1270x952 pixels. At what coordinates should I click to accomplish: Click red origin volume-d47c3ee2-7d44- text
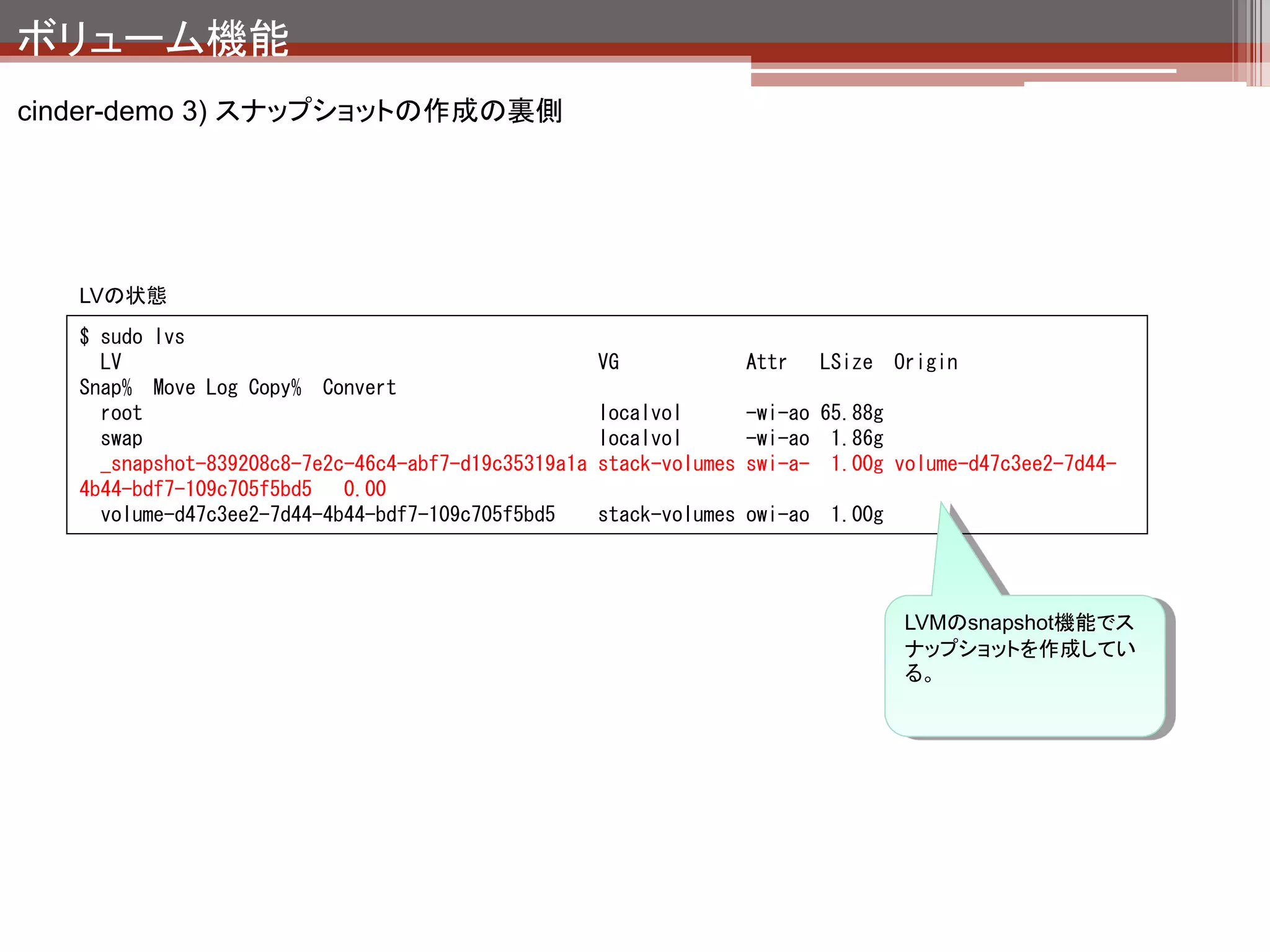pos(1005,464)
